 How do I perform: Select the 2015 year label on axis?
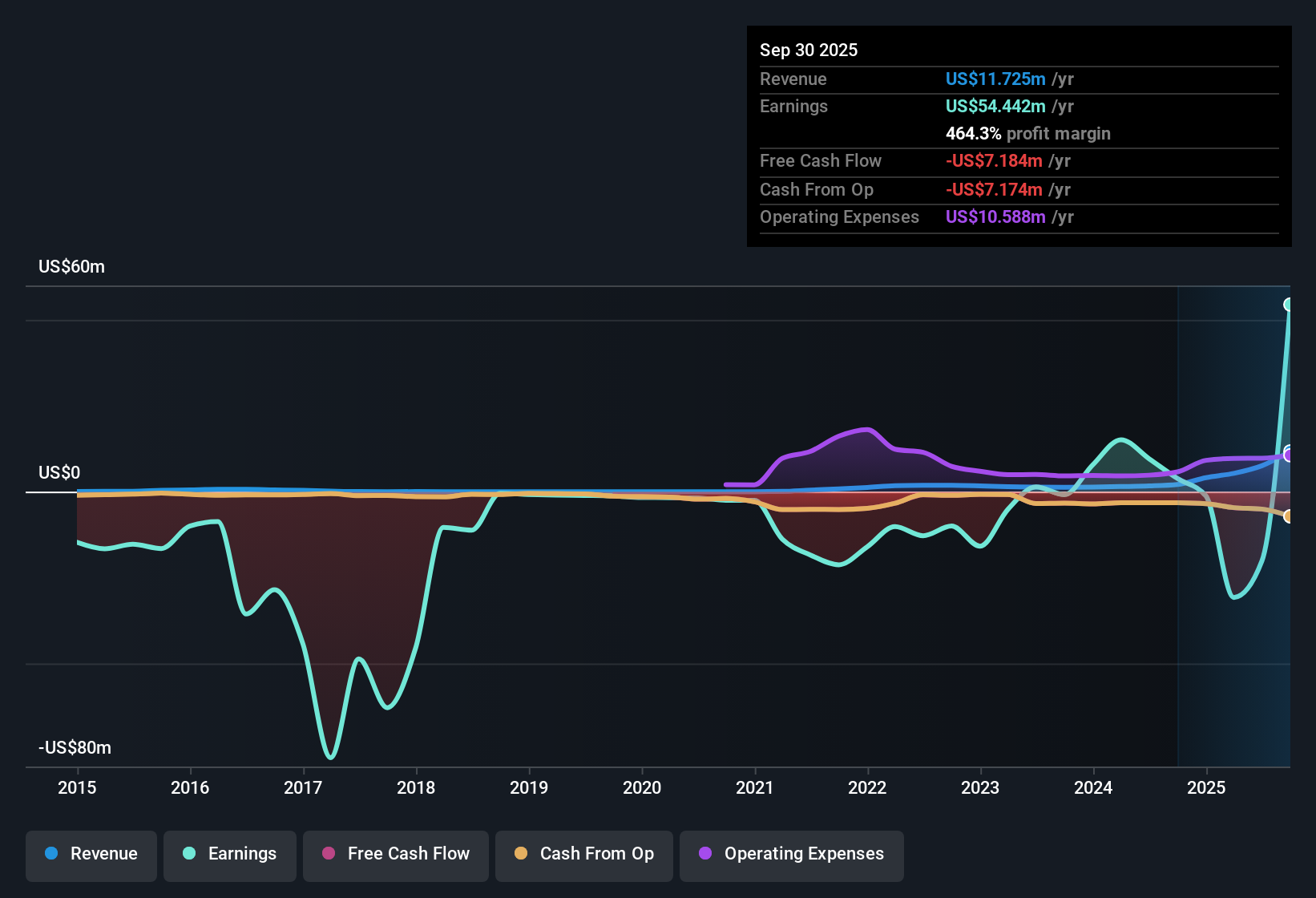point(76,788)
